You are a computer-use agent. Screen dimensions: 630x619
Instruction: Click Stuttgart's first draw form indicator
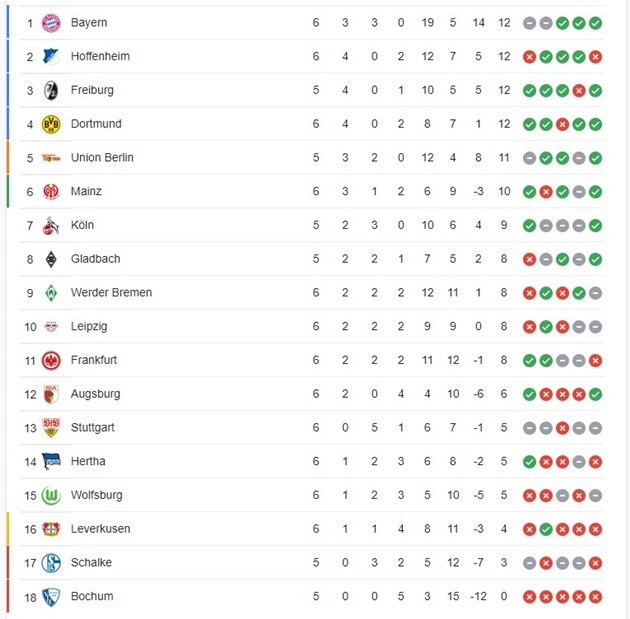point(530,428)
